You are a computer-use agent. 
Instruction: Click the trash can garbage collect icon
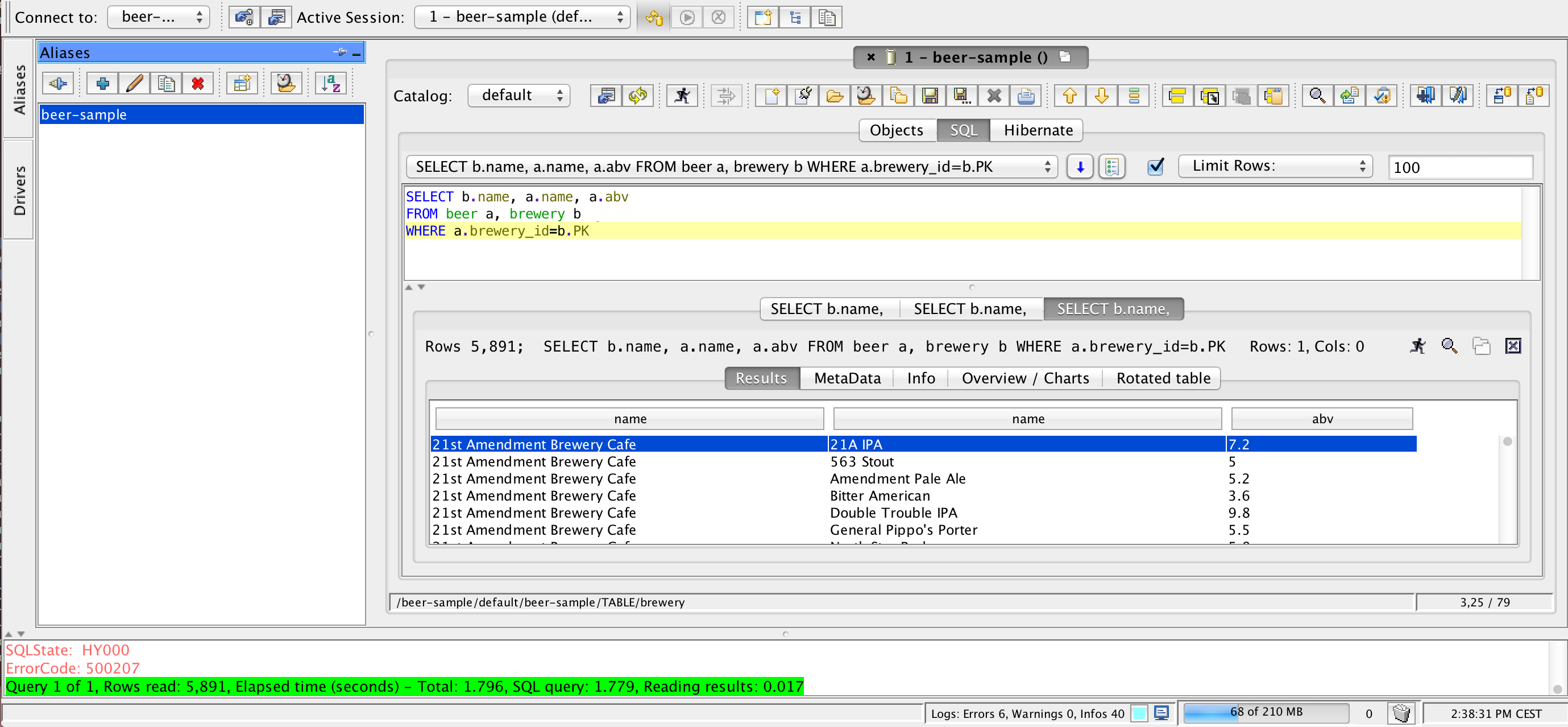pyautogui.click(x=1401, y=713)
